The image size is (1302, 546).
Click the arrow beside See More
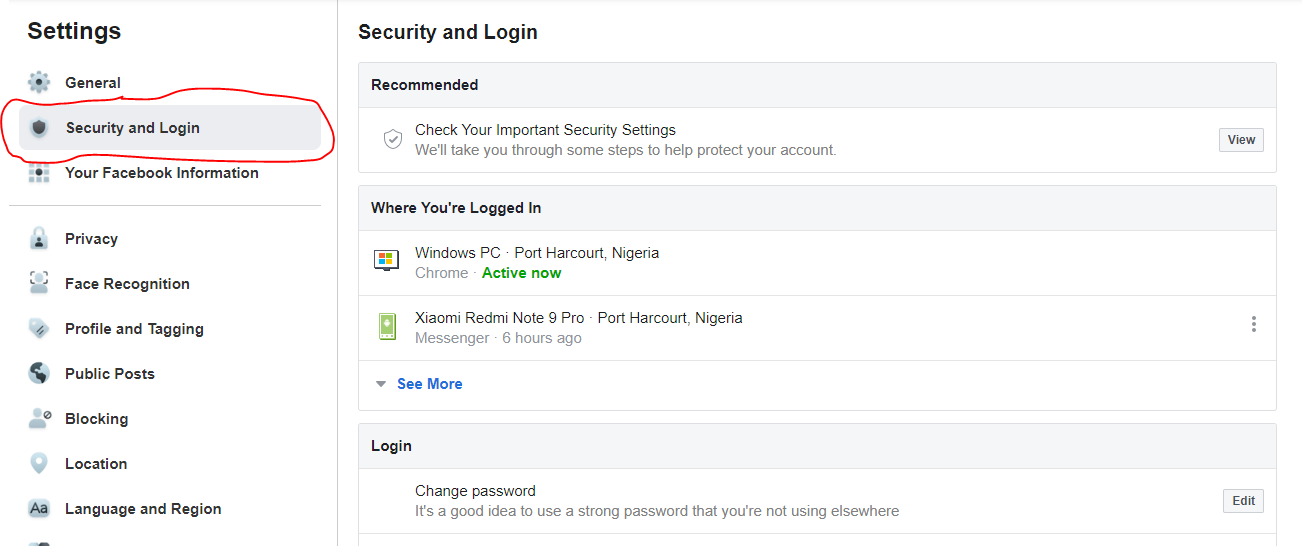380,384
